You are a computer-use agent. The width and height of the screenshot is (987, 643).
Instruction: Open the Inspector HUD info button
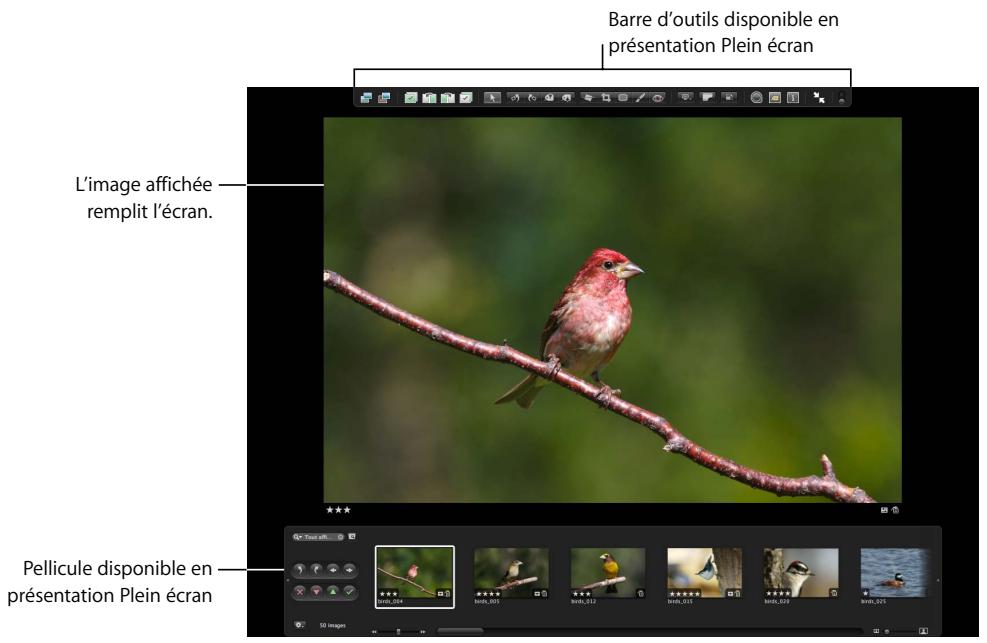(793, 98)
